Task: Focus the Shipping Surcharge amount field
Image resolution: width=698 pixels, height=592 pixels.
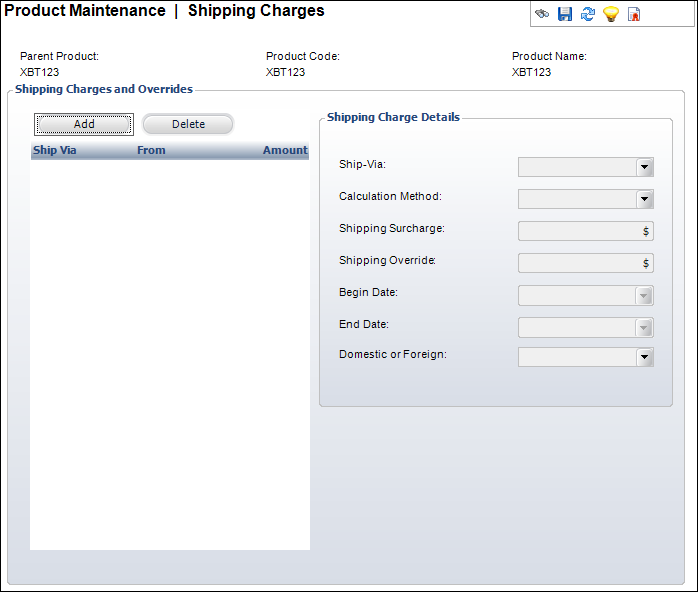Action: 585,231
